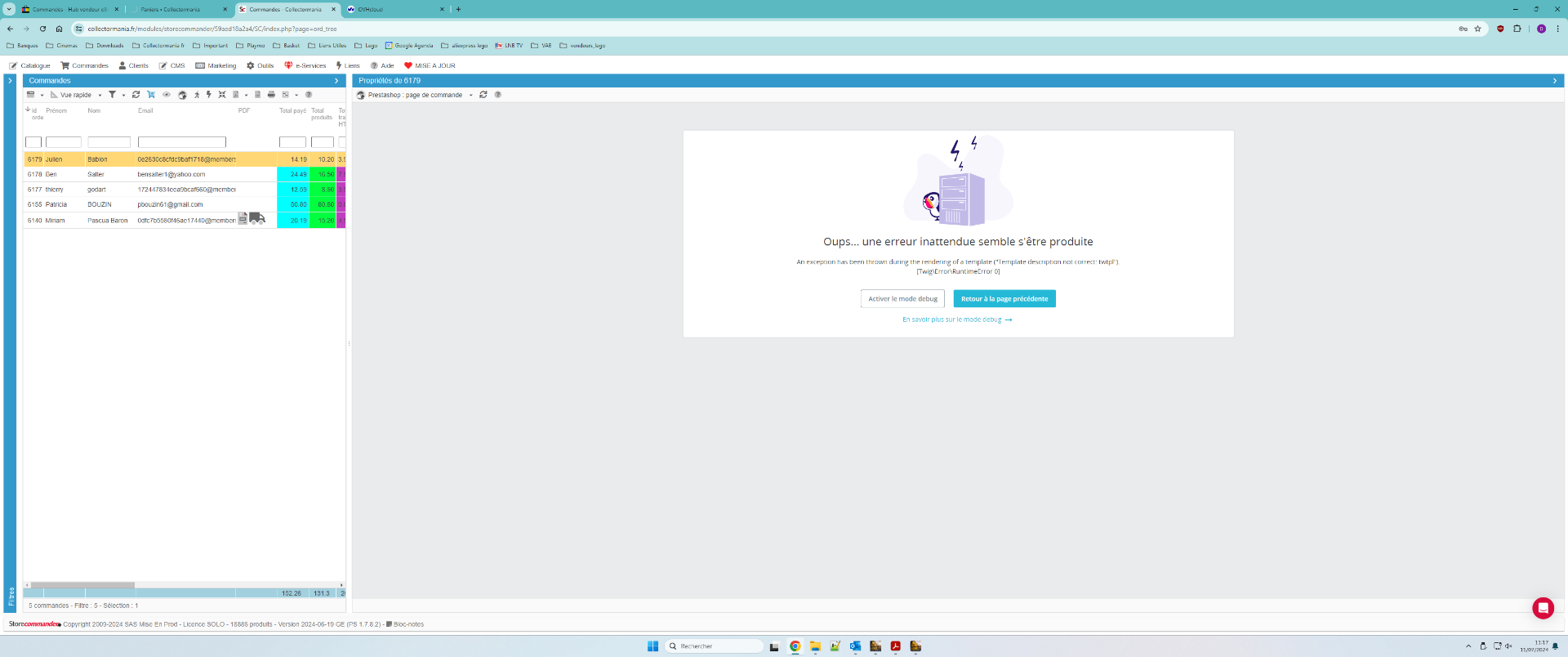Click the PrestaShop globe icon in orders toolbar
Screen dimensions: 1568x657
182,95
